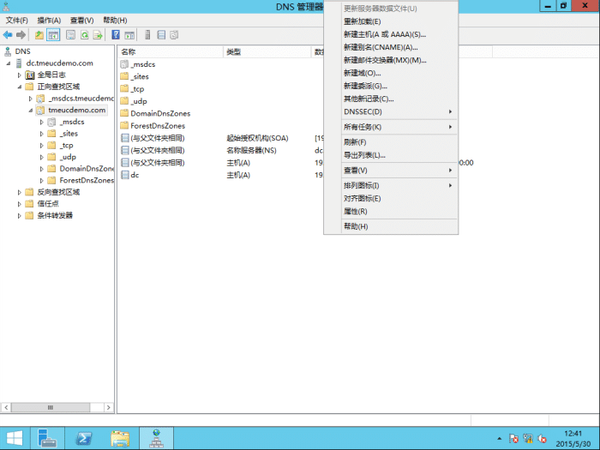The width and height of the screenshot is (600, 450).
Task: Choose 其他新记录(C) from context menu
Action: (391, 99)
